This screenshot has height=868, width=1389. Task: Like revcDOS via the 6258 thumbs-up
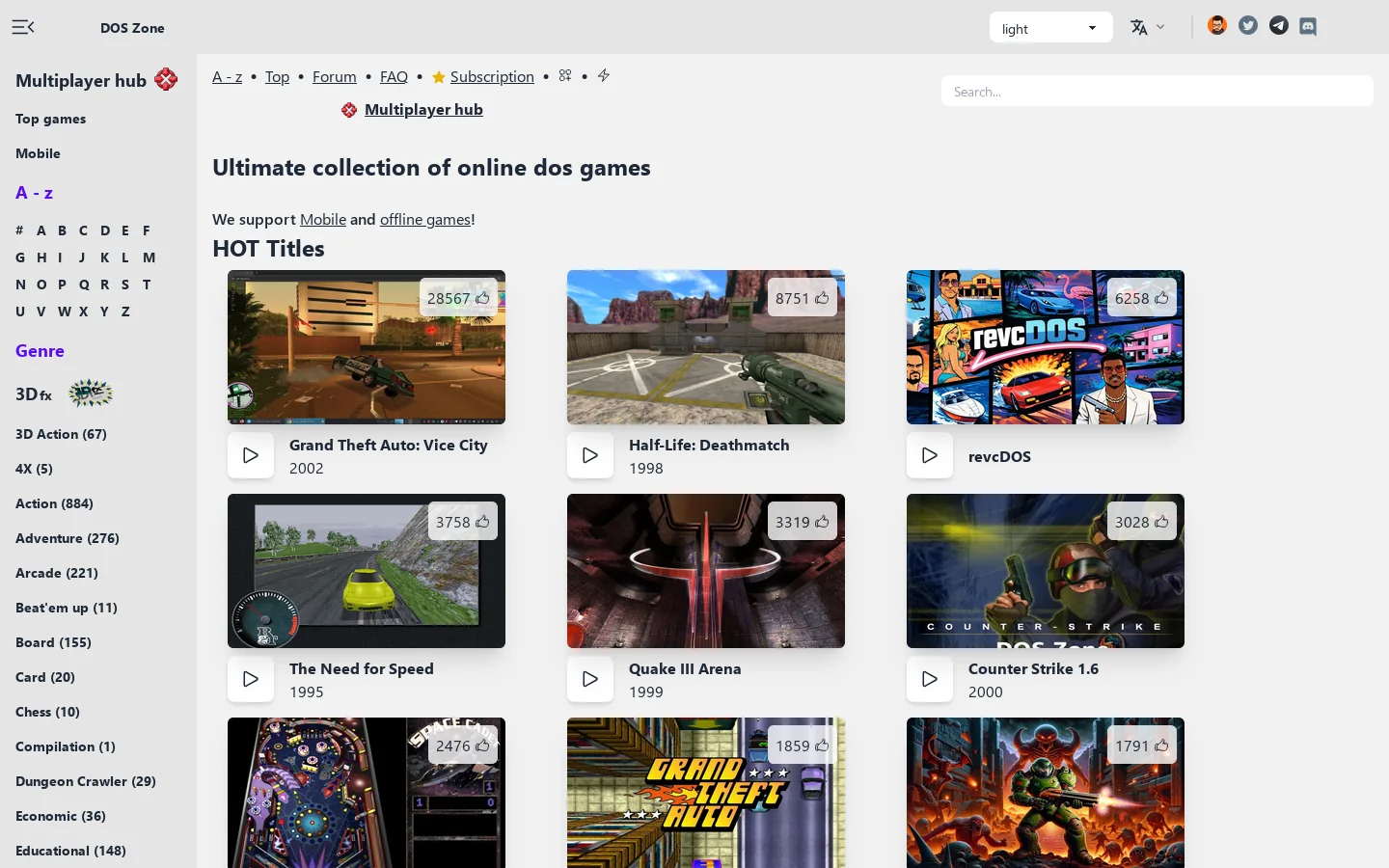coord(1142,298)
